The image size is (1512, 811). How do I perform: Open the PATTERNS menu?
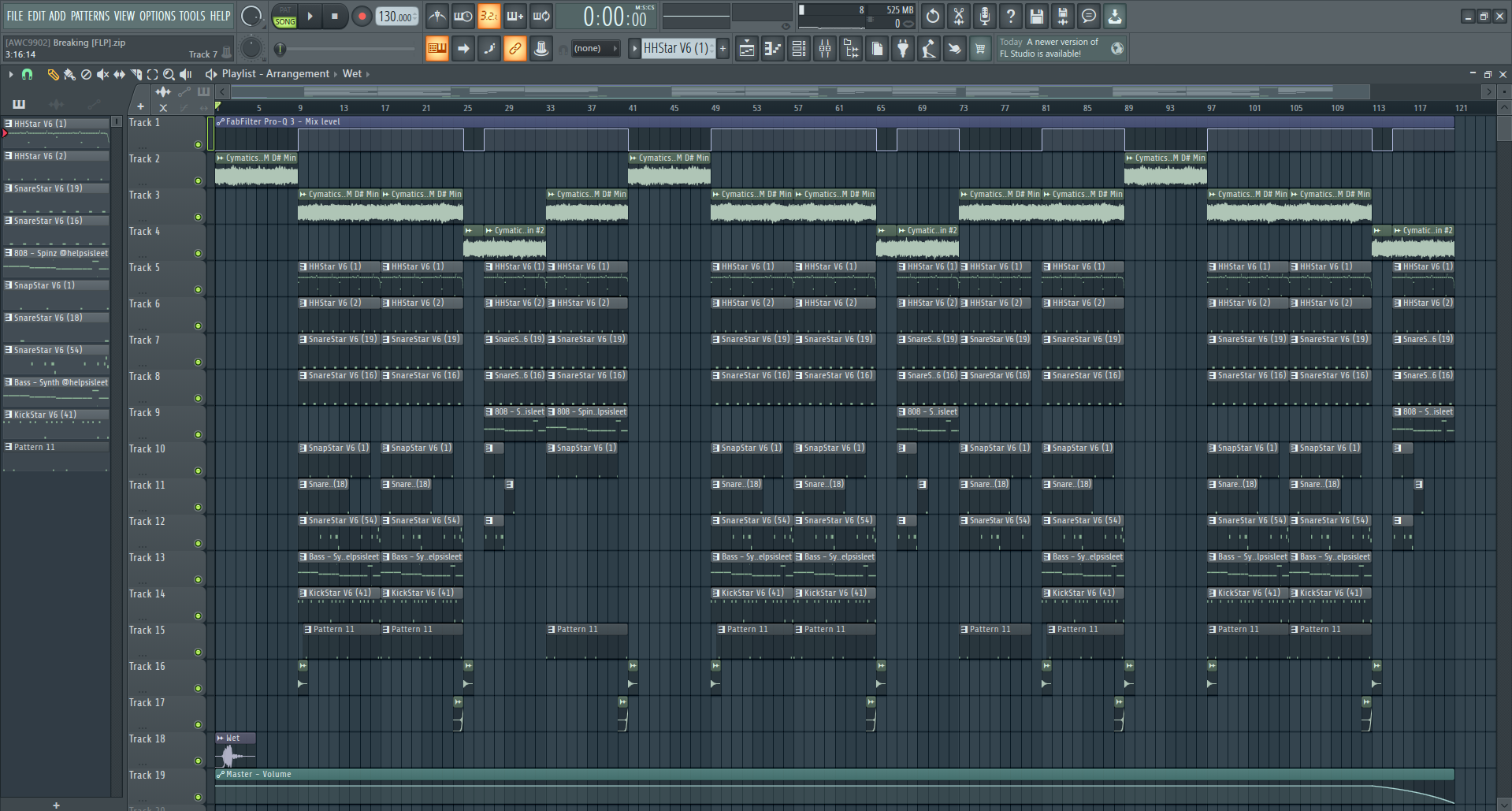90,16
